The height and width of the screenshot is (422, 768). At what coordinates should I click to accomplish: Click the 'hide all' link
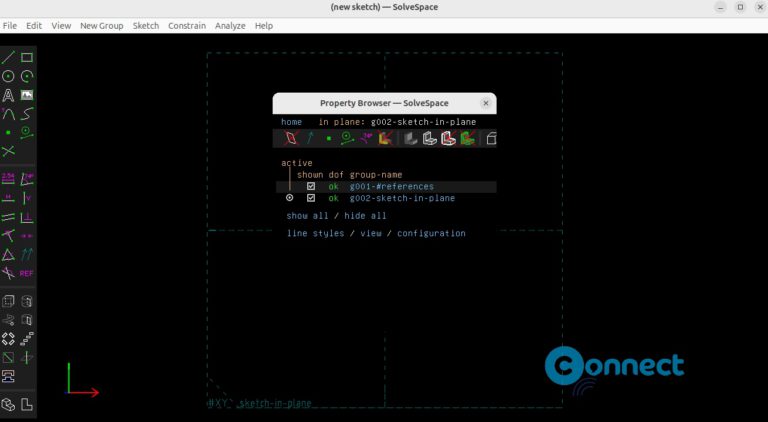click(x=365, y=216)
